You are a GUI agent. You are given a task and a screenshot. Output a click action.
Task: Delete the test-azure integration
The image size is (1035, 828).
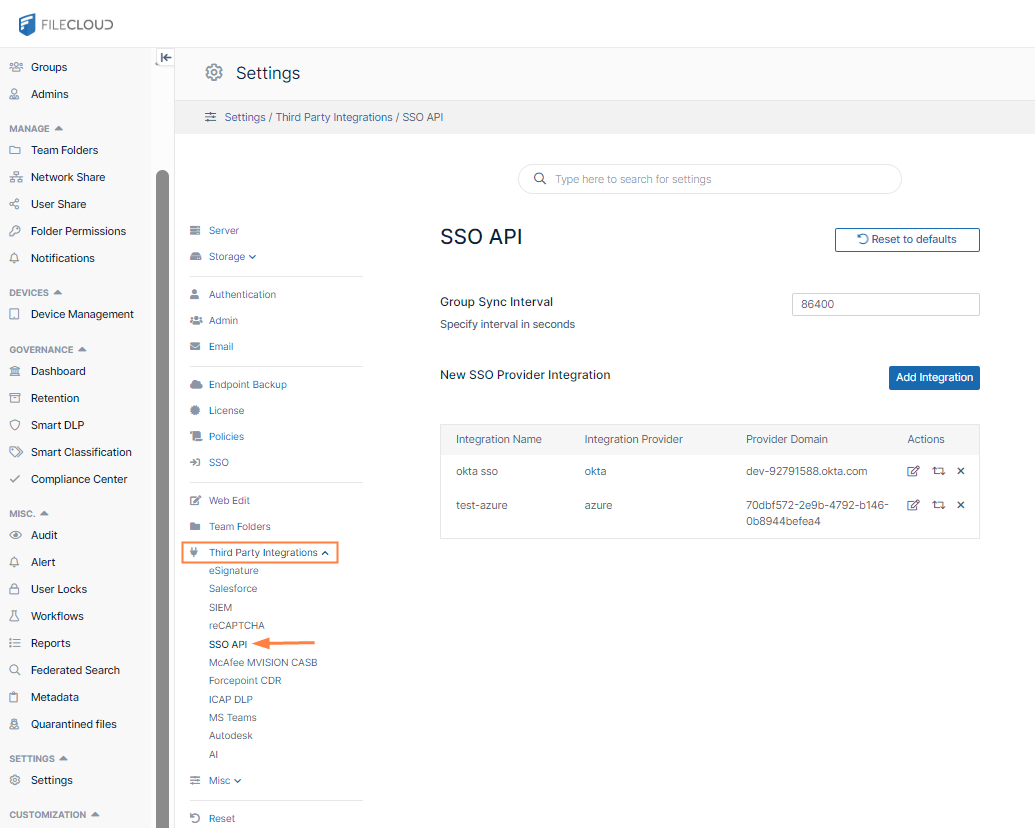(961, 505)
